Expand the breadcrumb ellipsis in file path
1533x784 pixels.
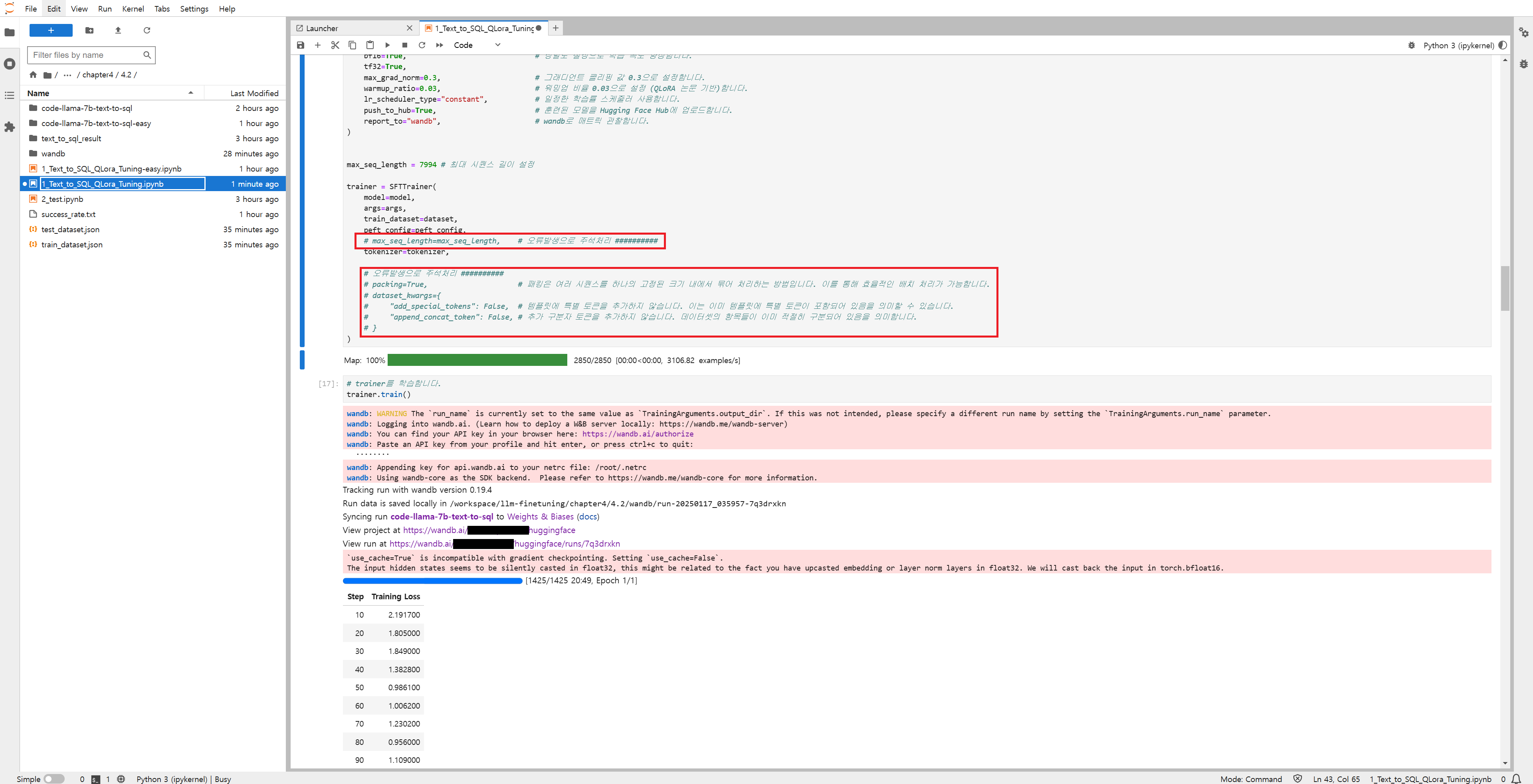click(67, 75)
